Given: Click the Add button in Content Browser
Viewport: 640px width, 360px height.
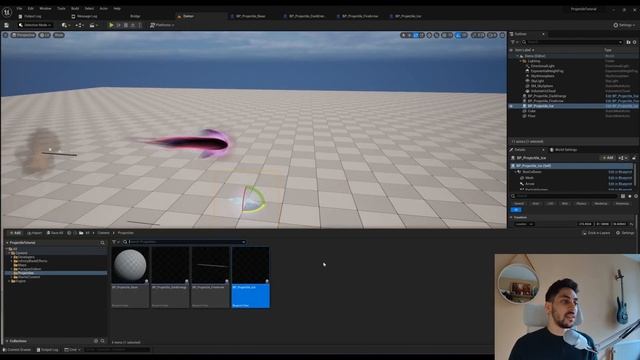Looking at the screenshot, I should click(x=15, y=233).
